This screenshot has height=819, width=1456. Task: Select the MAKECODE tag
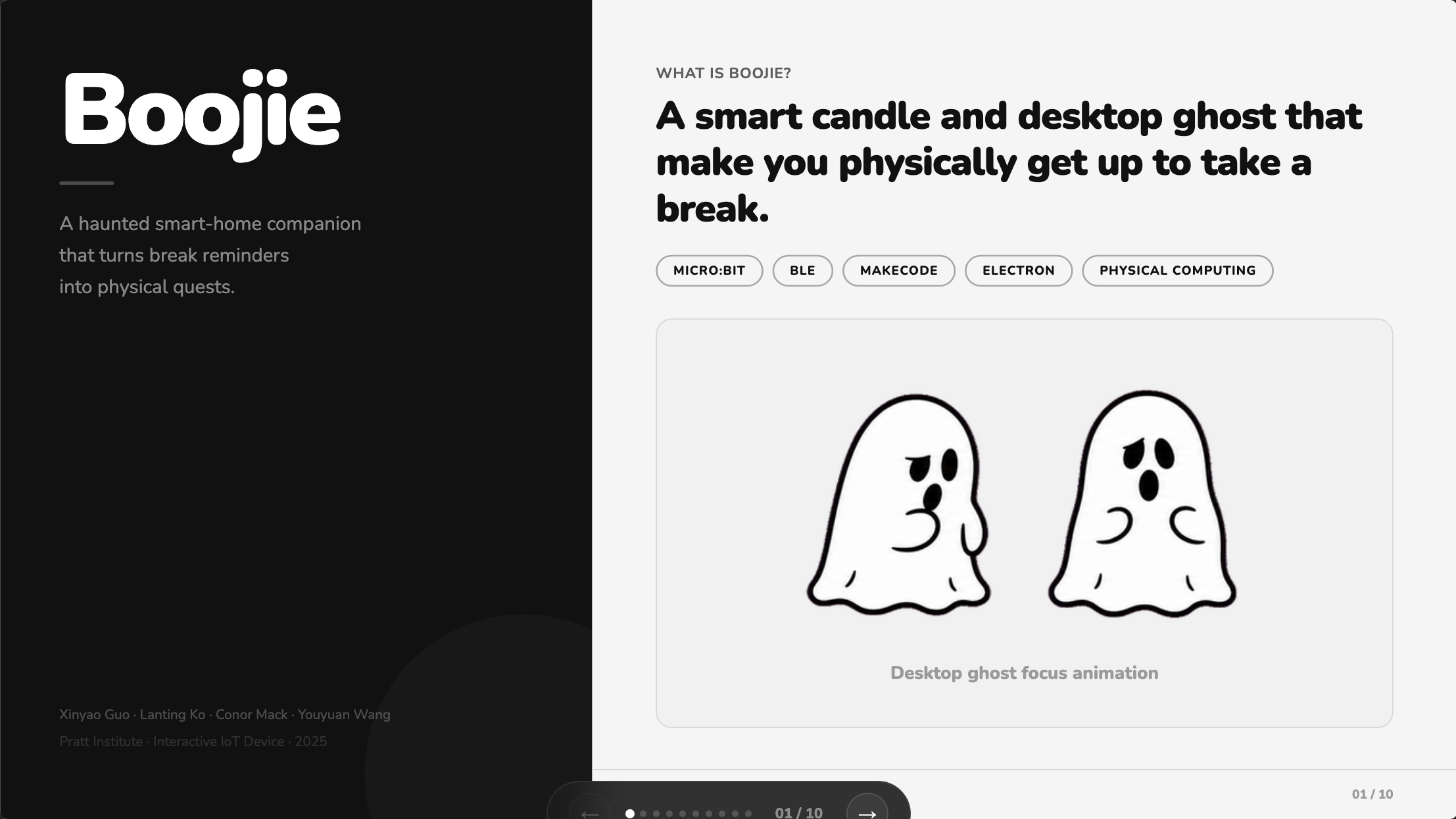(x=898, y=271)
